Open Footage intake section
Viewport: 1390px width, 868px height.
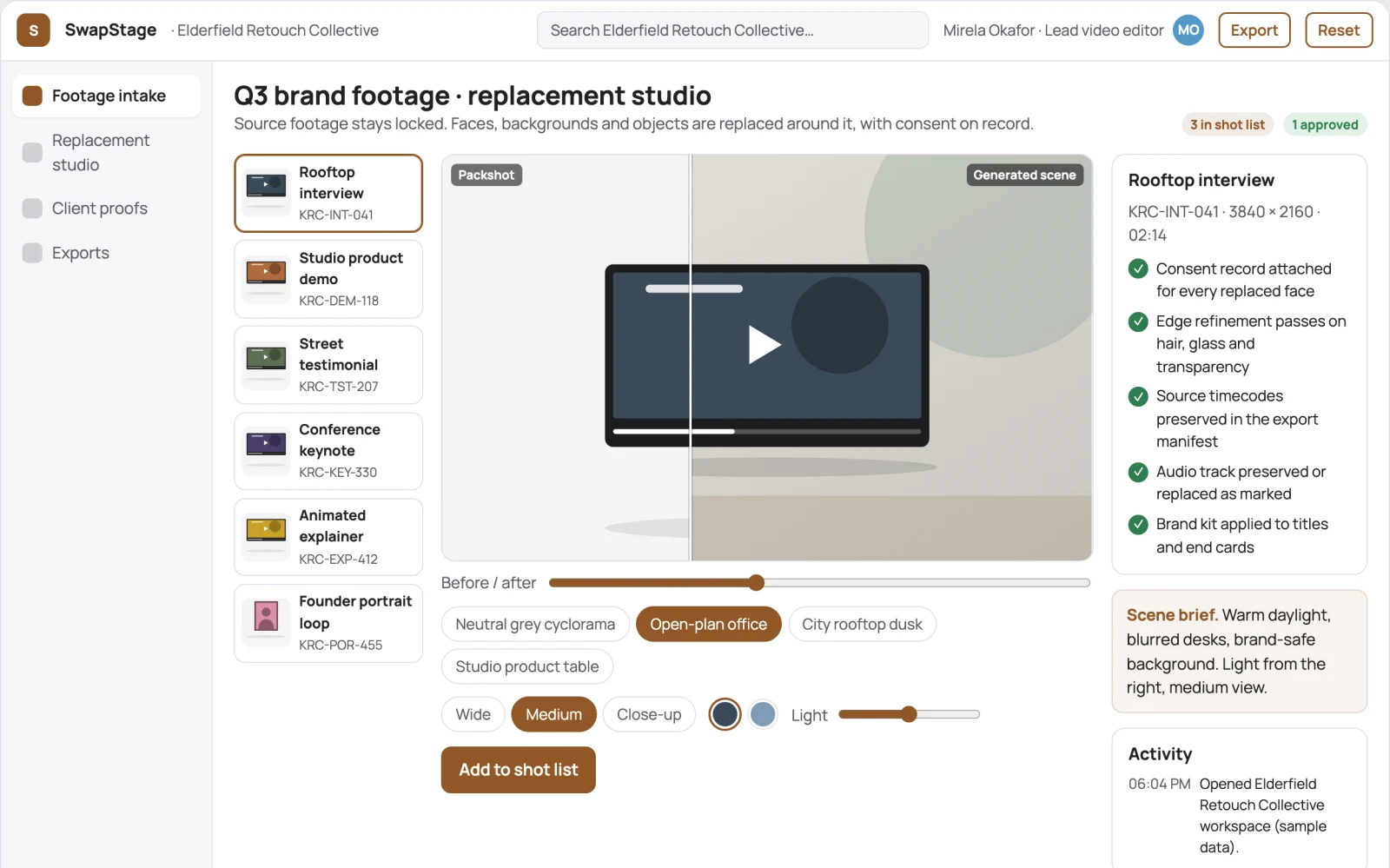pos(106,96)
